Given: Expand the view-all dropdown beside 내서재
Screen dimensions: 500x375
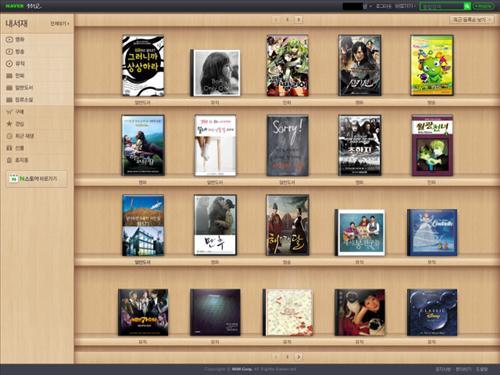Looking at the screenshot, I should click(x=60, y=24).
